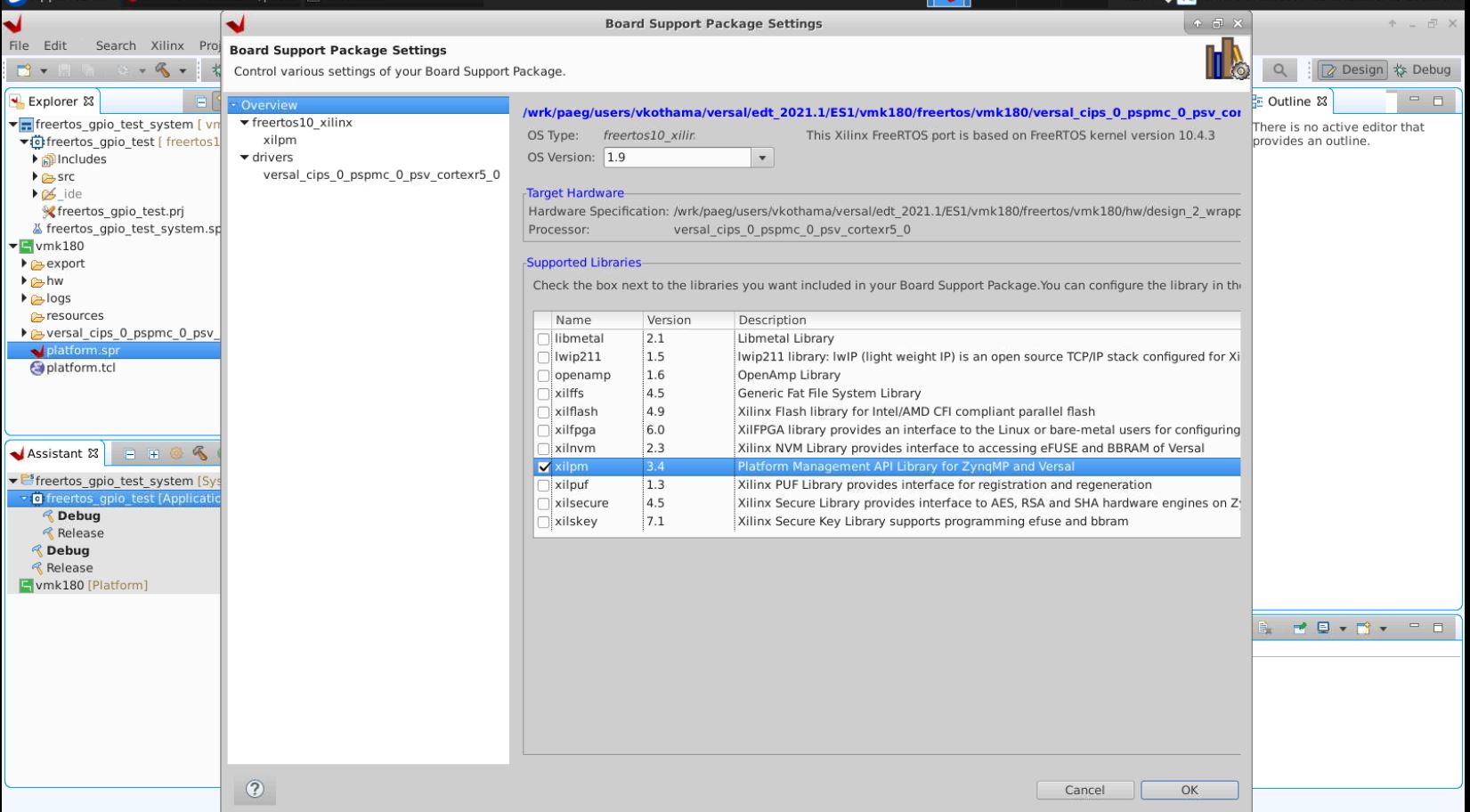This screenshot has height=812, width=1470.
Task: Click the Debug hammer icon under freertos_gpio_test application
Action: 49,516
